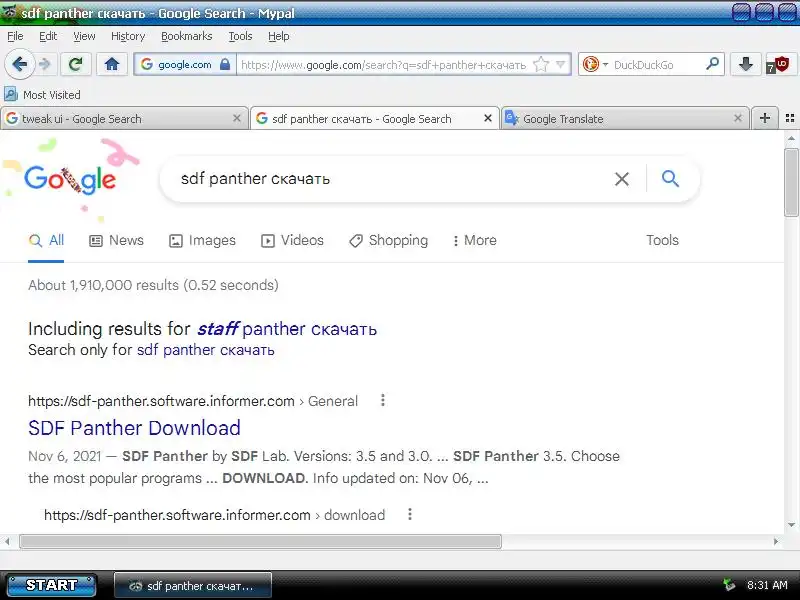
Task: Switch to News results
Action: 116,240
